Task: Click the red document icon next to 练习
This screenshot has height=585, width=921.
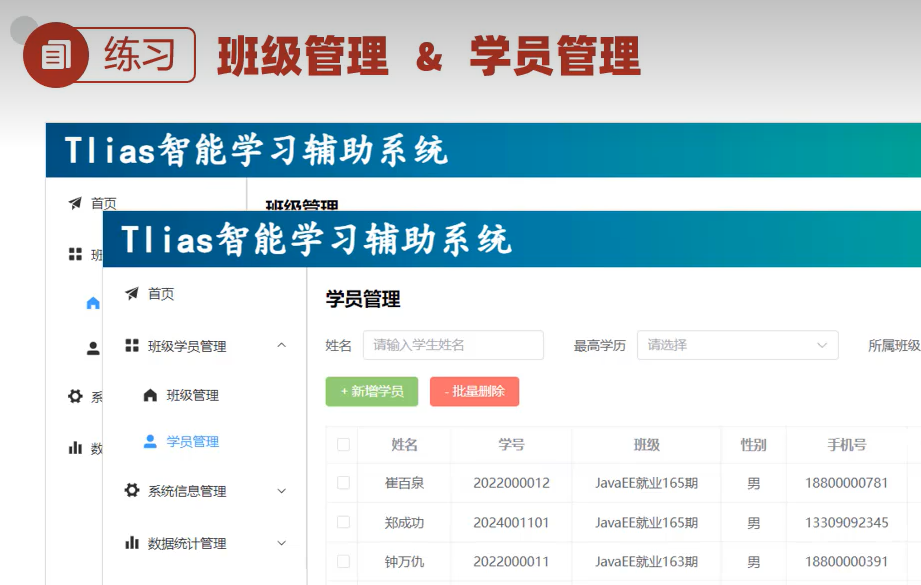Action: point(56,55)
